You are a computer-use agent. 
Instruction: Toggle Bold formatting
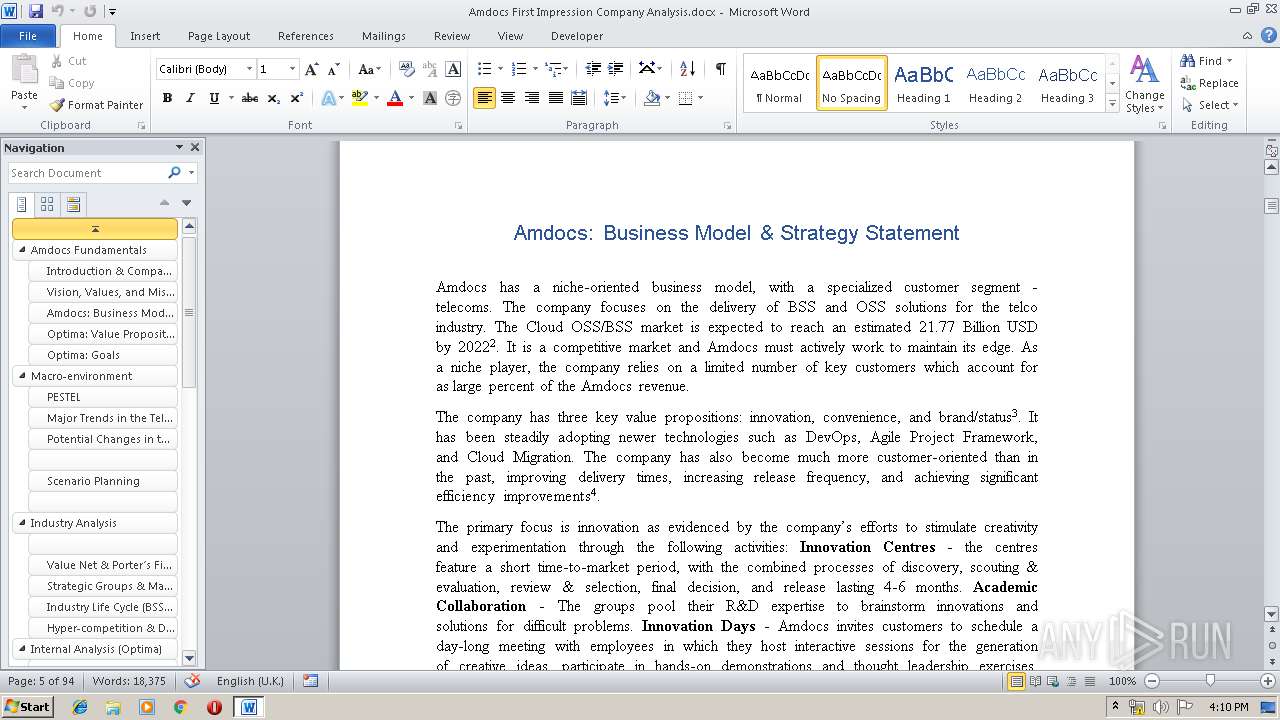coord(167,98)
